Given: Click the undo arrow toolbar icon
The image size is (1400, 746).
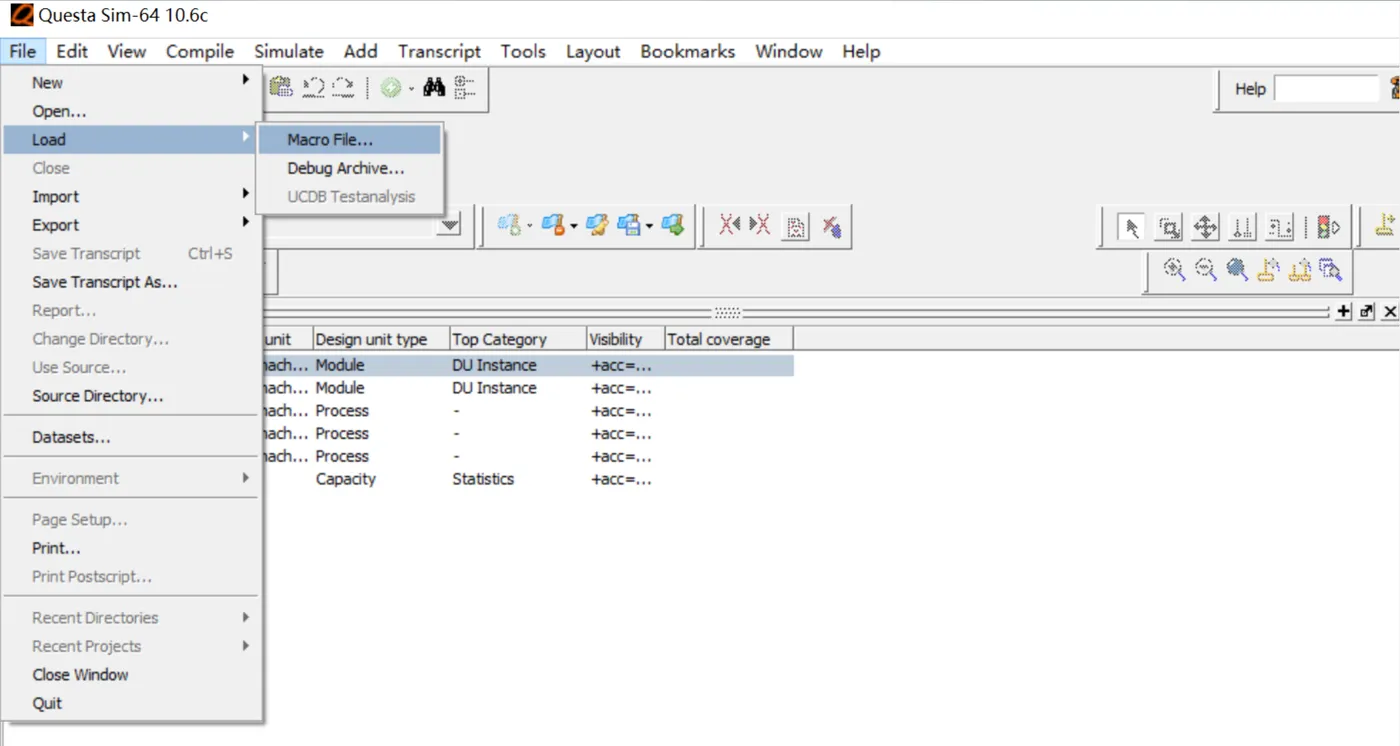Looking at the screenshot, I should pos(313,88).
